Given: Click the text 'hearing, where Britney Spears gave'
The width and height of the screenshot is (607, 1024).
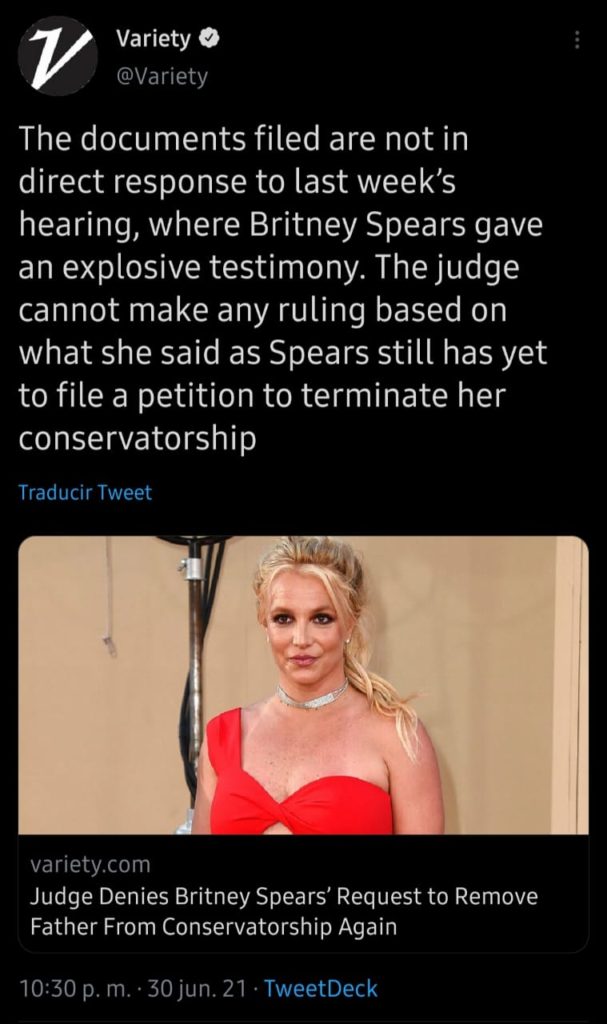Looking at the screenshot, I should tap(280, 225).
